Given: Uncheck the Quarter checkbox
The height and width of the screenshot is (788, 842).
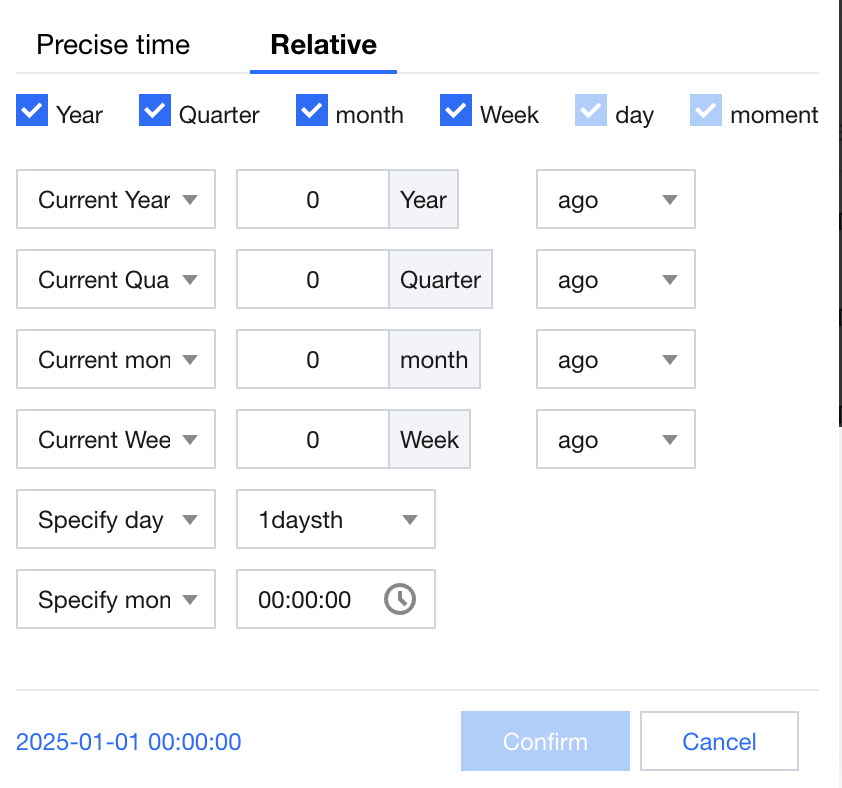Looking at the screenshot, I should coord(155,111).
